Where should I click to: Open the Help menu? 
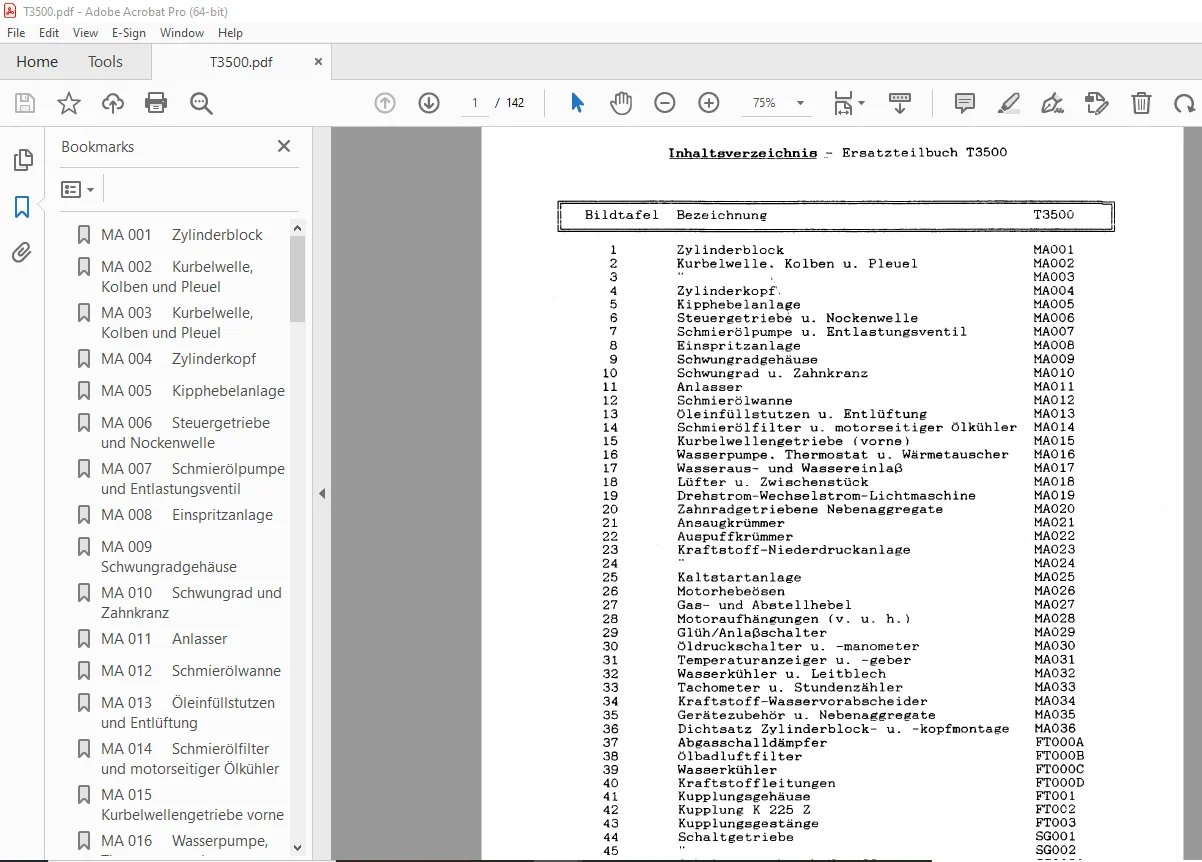(230, 33)
